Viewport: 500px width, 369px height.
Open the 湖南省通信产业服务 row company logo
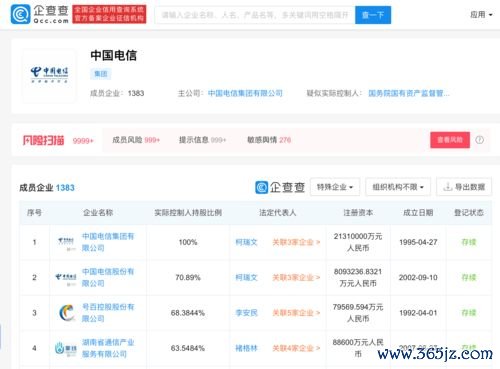[66, 348]
